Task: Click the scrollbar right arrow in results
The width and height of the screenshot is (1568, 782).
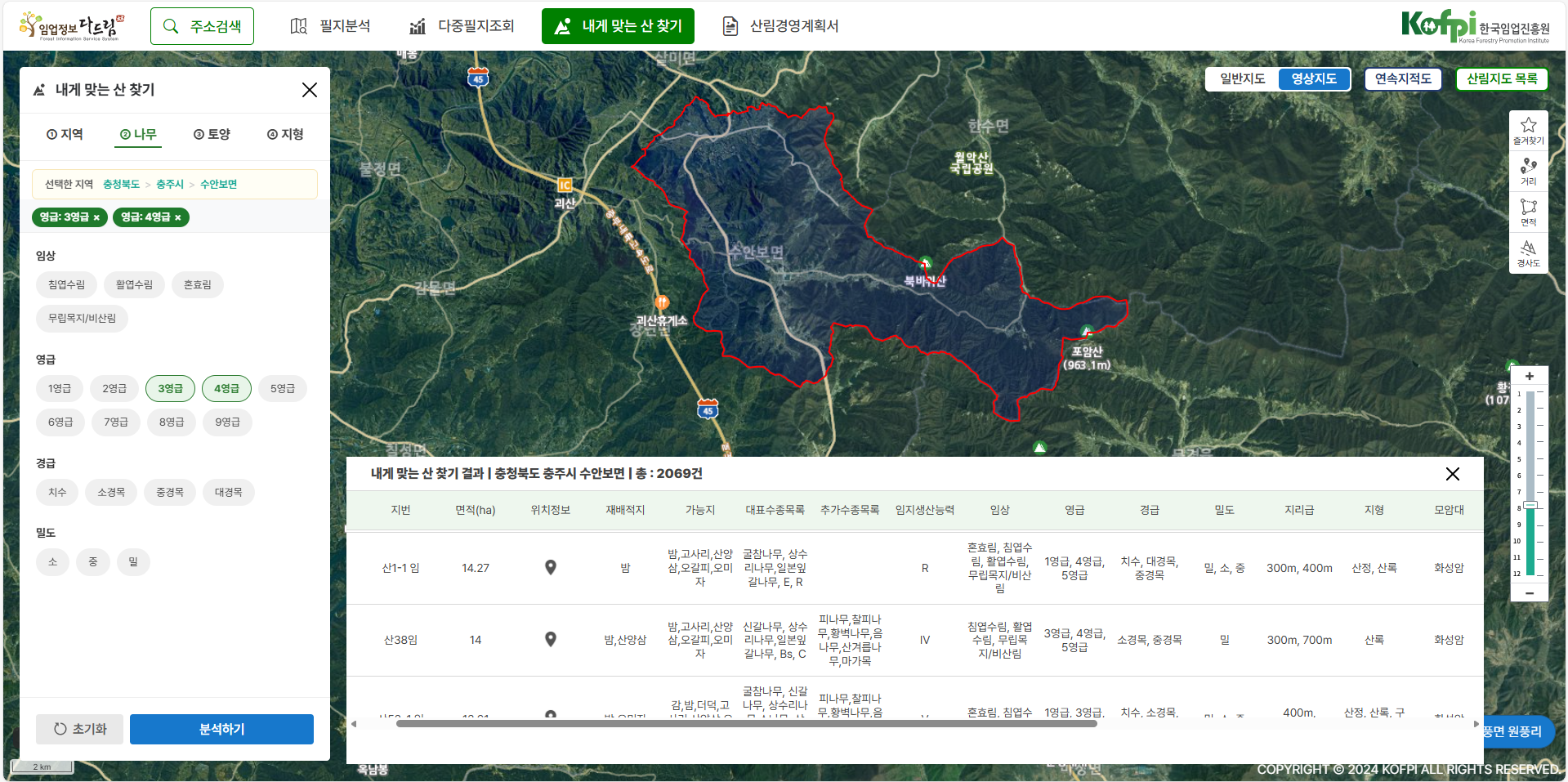Action: [1476, 724]
